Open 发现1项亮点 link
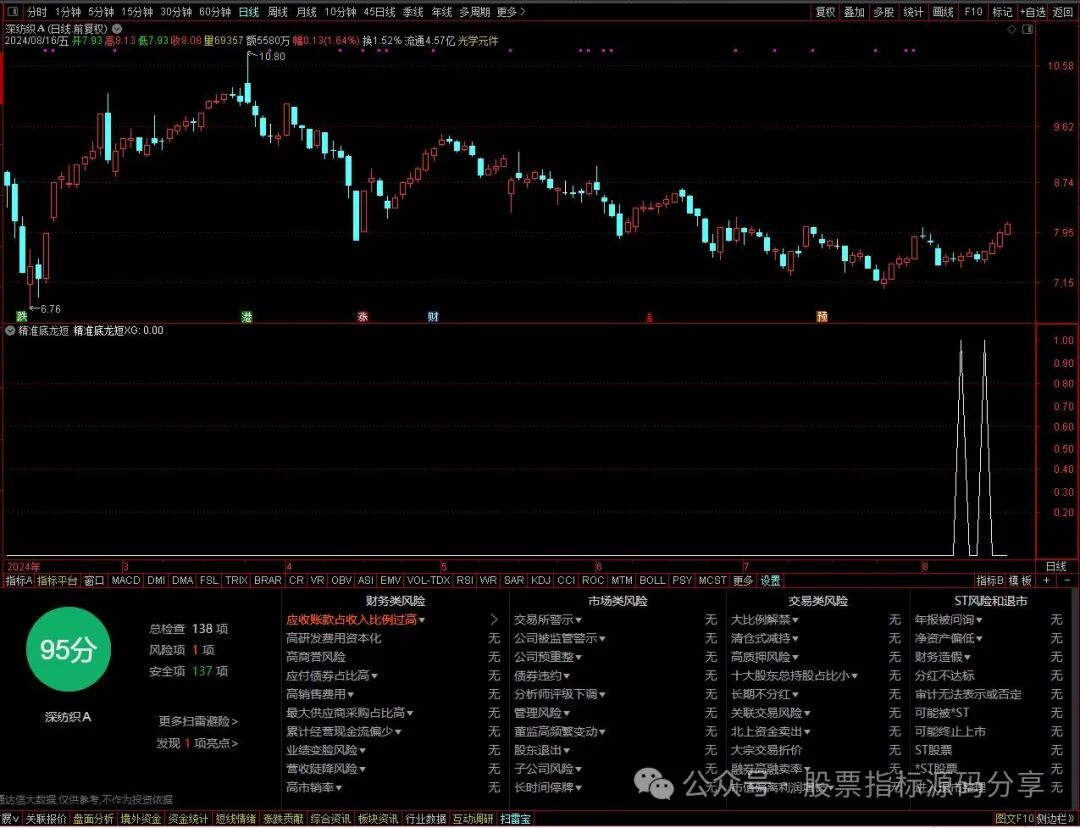The image size is (1080, 828). (x=198, y=743)
